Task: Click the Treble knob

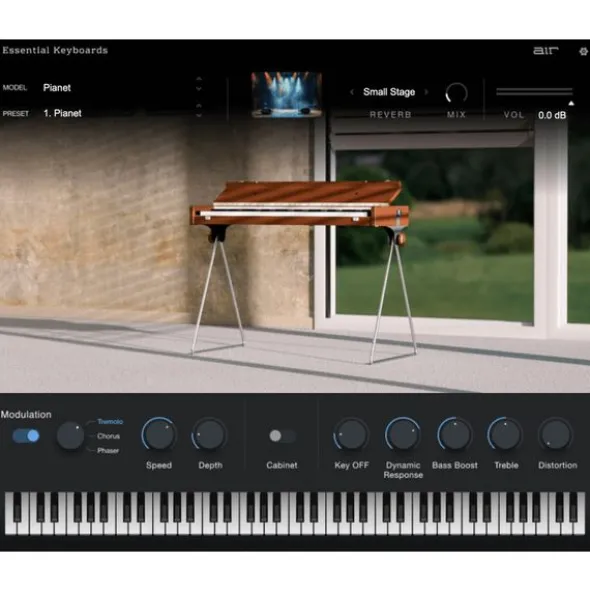Action: click(x=505, y=435)
